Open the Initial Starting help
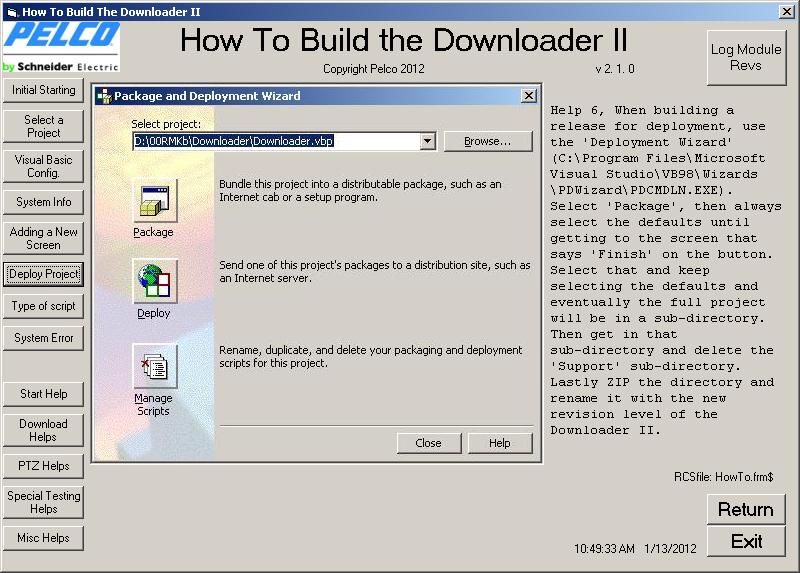 point(43,90)
